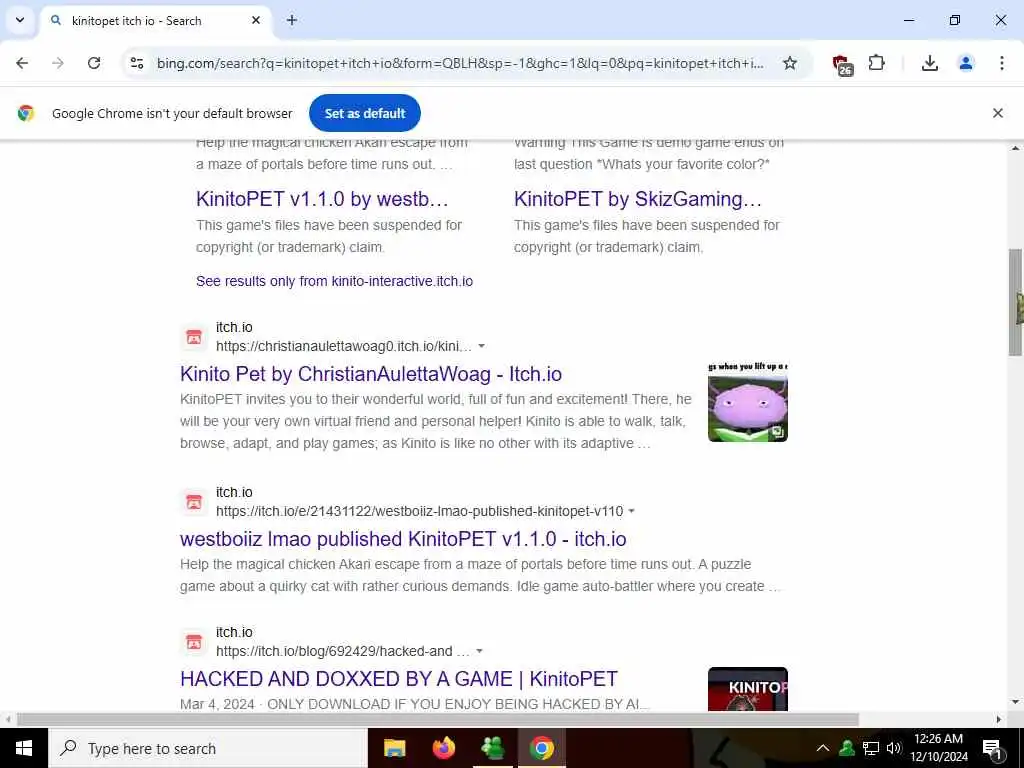Click the scroll right arrow on horizontal scrollbar
This screenshot has width=1024, height=768.
[999, 720]
